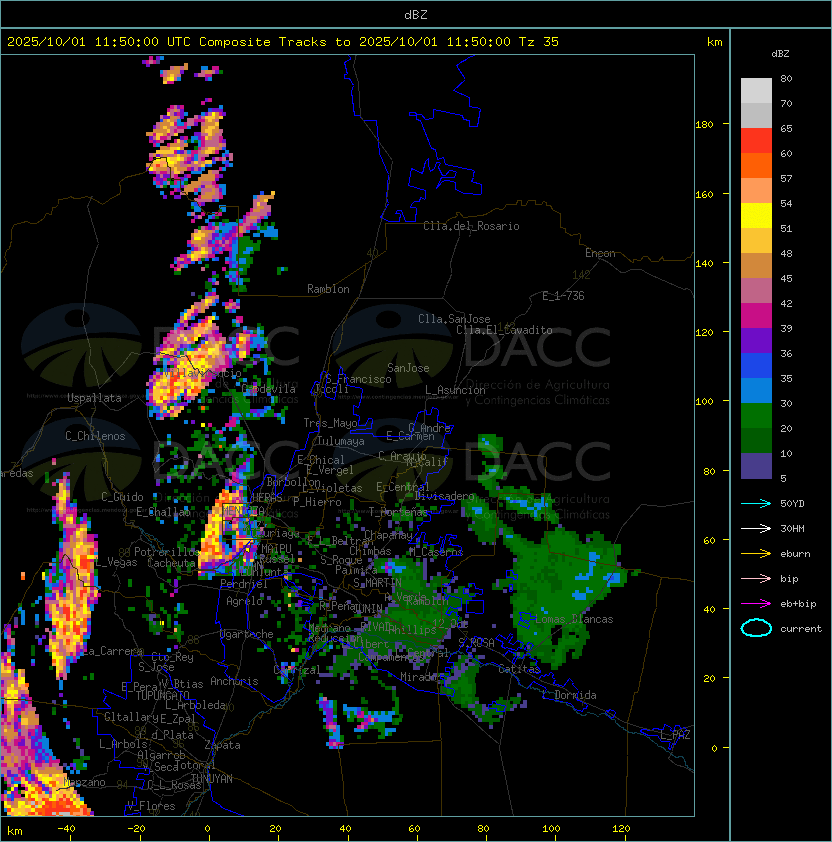Click the 'S_Francisco' map label
The height and width of the screenshot is (842, 832).
click(x=358, y=379)
